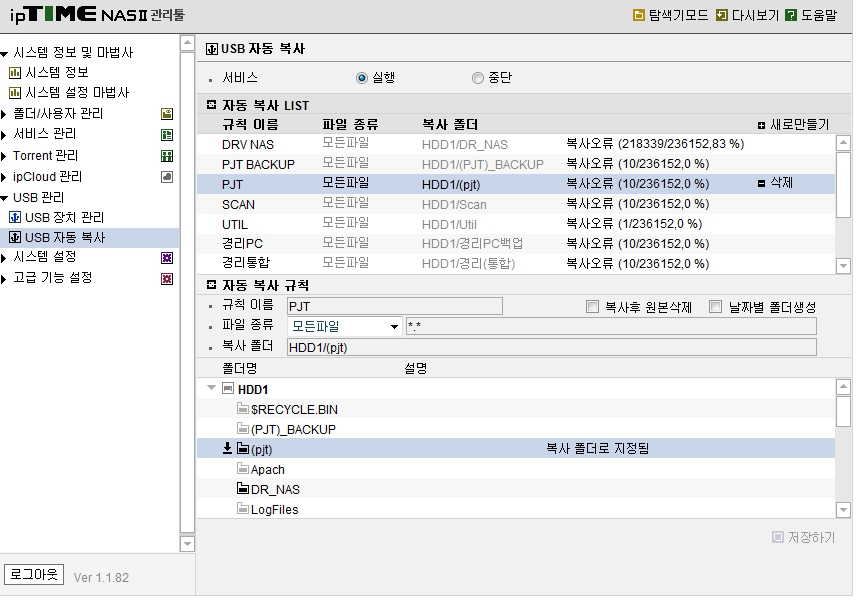Select the PJT BACKUP rule row
857x602 pixels.
pos(516,164)
